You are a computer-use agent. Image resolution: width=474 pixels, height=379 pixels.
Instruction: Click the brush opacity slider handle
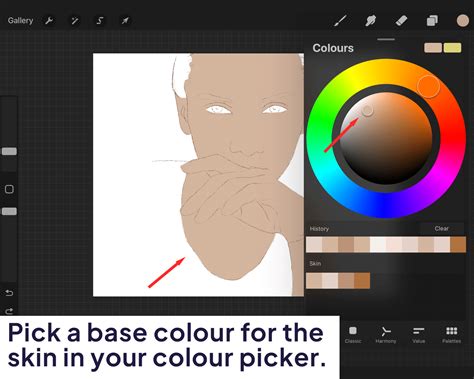click(9, 211)
